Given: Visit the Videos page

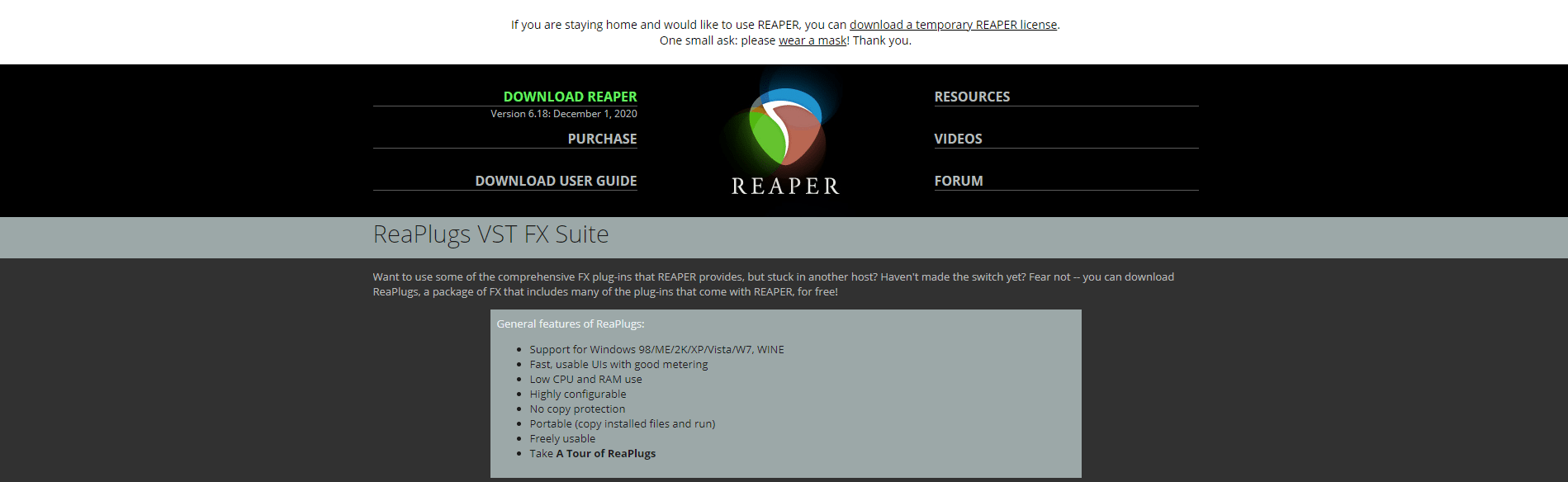Looking at the screenshot, I should (x=958, y=139).
